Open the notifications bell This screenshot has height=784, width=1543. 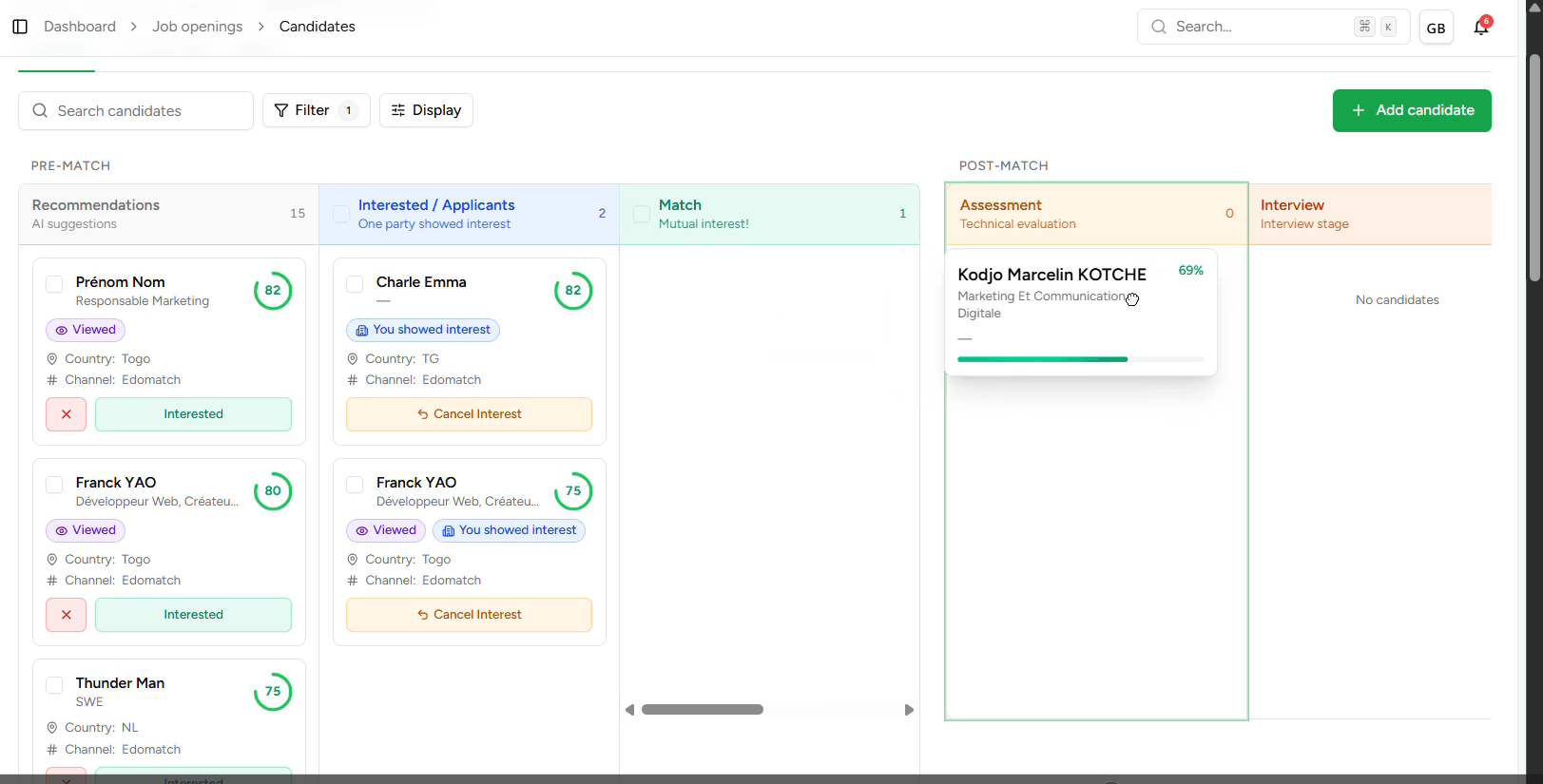(1480, 28)
